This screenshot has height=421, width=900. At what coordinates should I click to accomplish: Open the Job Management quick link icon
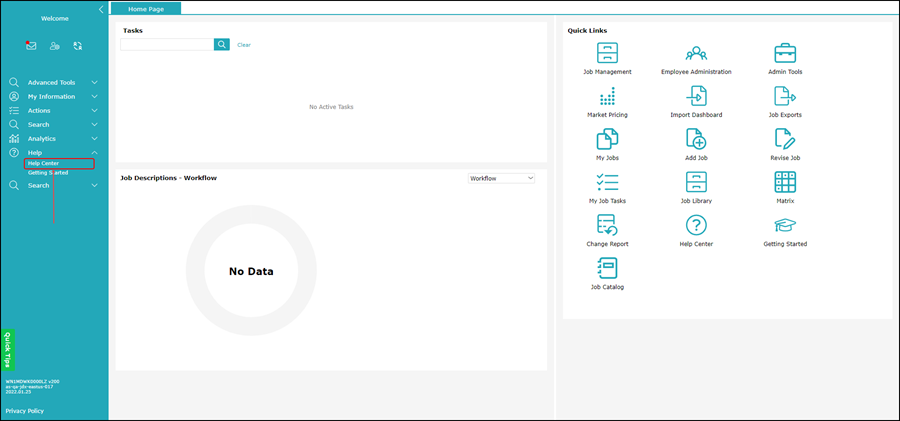point(607,54)
